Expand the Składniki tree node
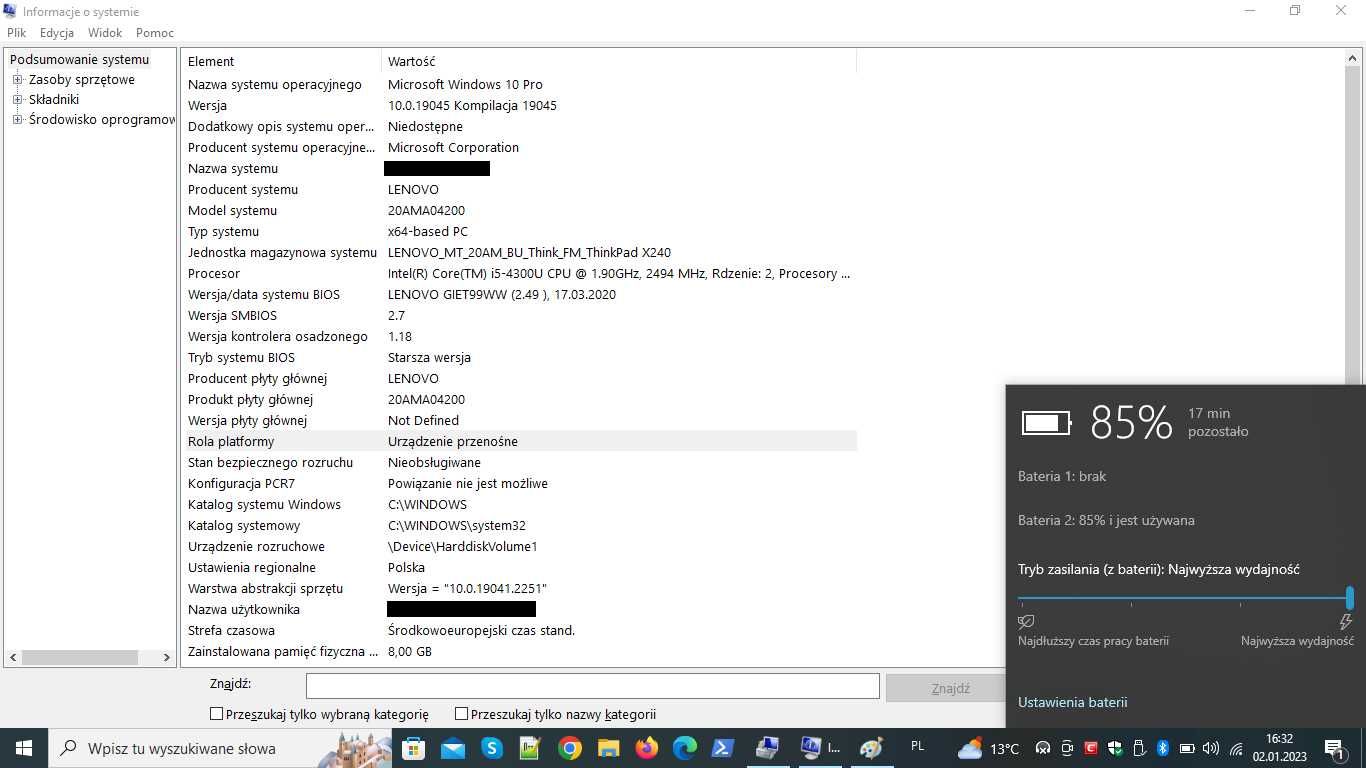Screen dimensions: 1366x768 17,100
